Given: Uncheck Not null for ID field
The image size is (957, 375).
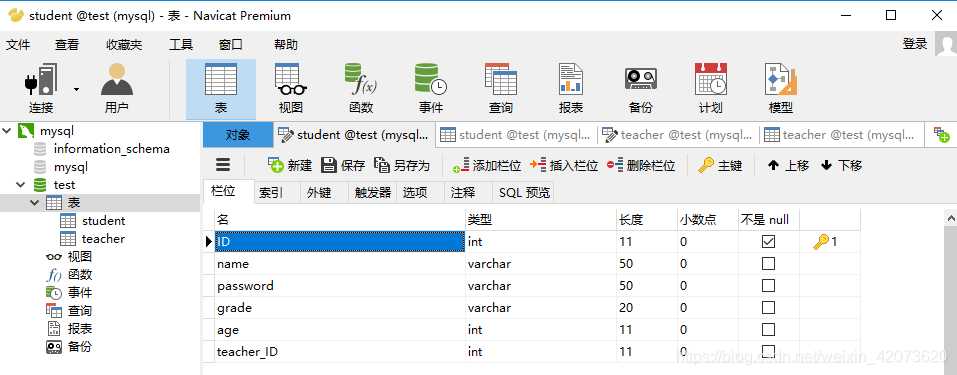Looking at the screenshot, I should [x=768, y=242].
